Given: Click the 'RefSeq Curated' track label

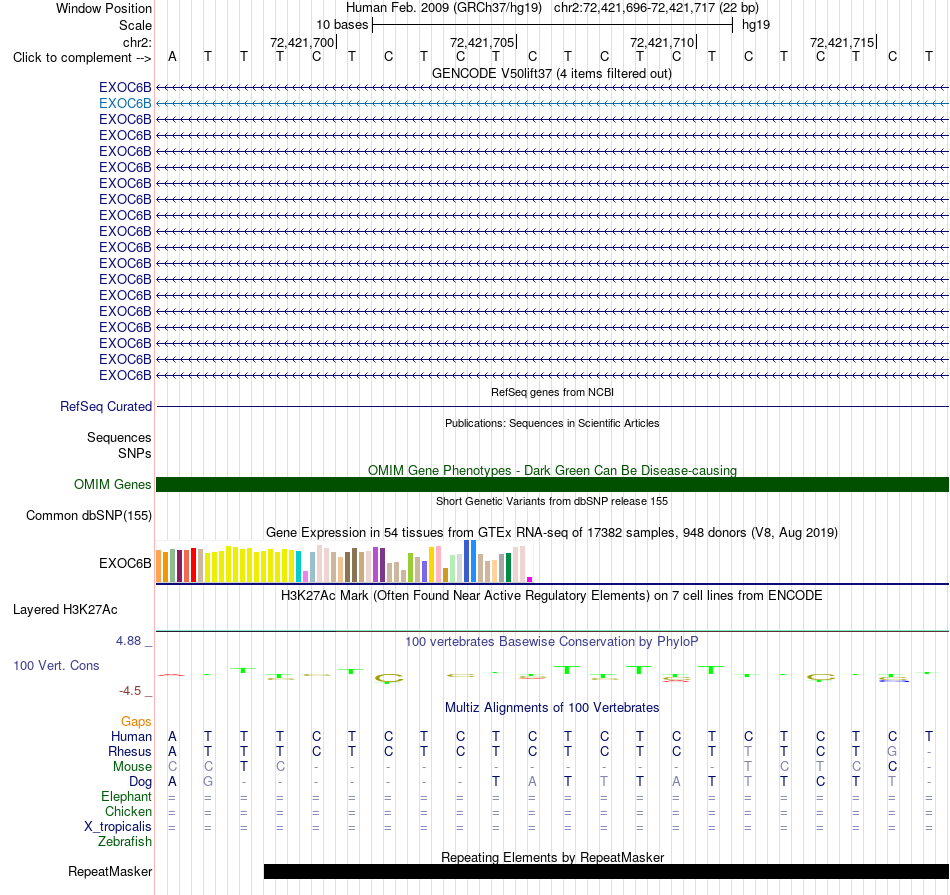Looking at the screenshot, I should pos(105,407).
